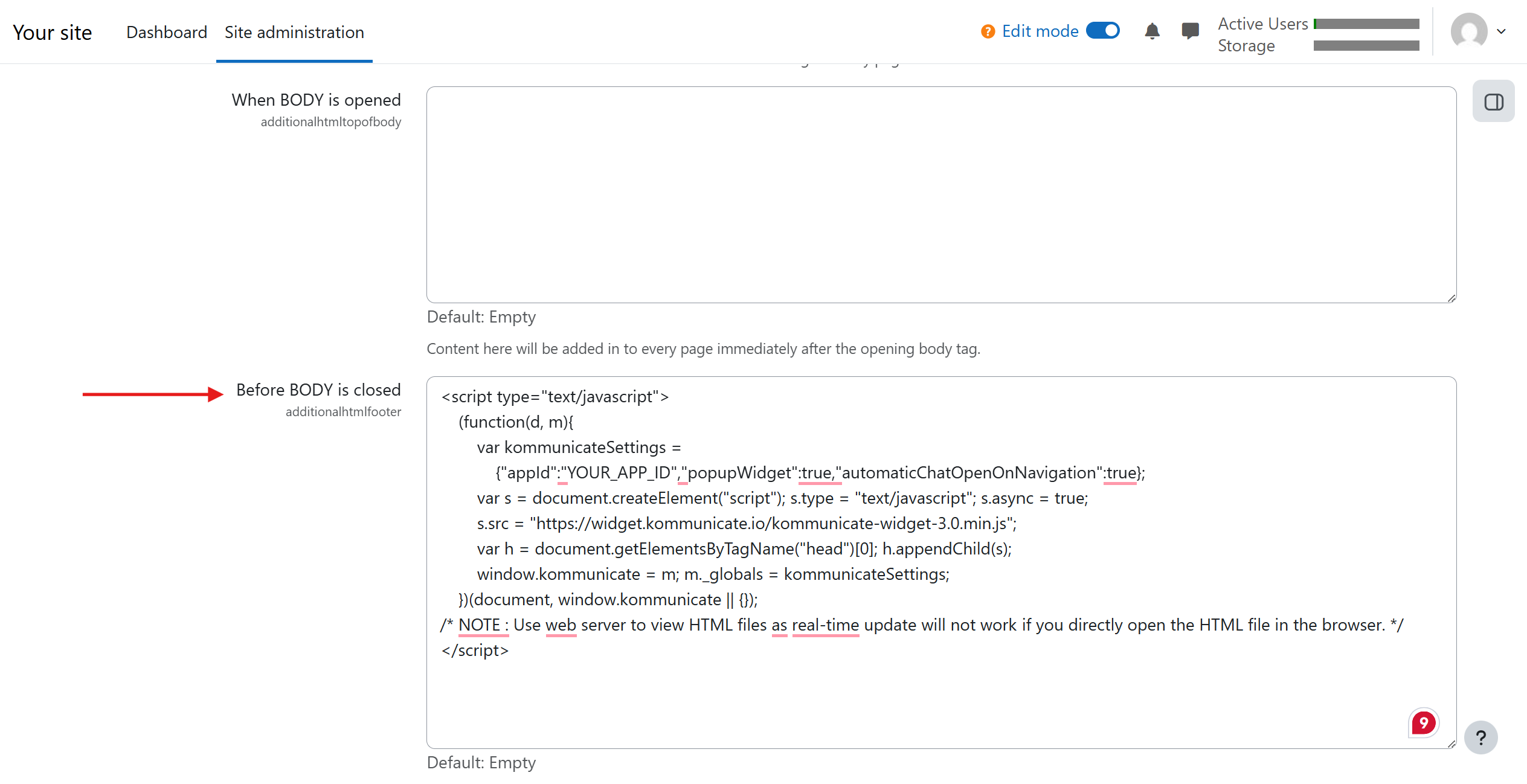1527x784 pixels.
Task: Click the YOUR_APP_ID placeholder in the code
Action: click(619, 473)
